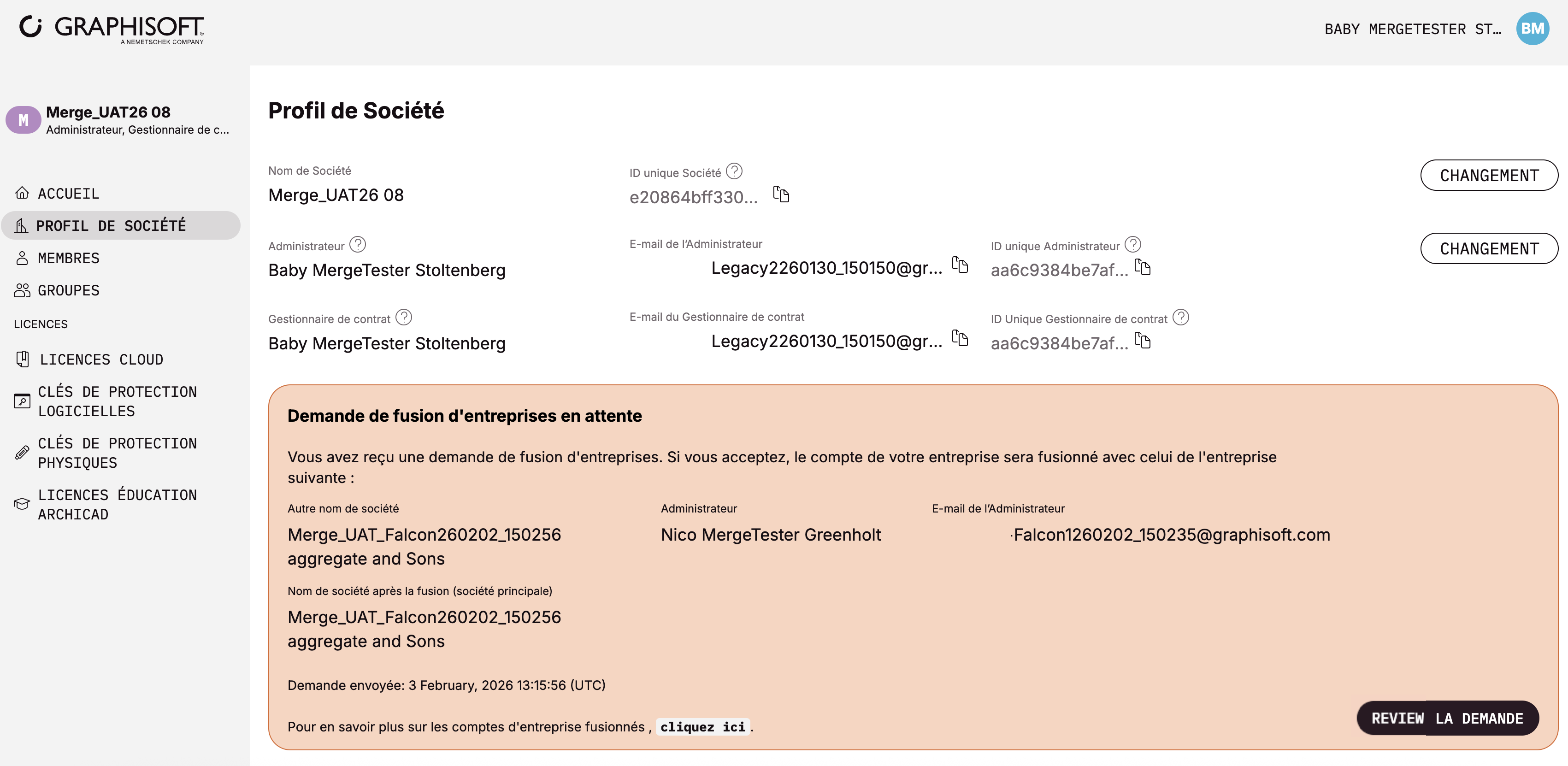Click Changement button for Administrateur
The image size is (1568, 766).
click(1489, 248)
